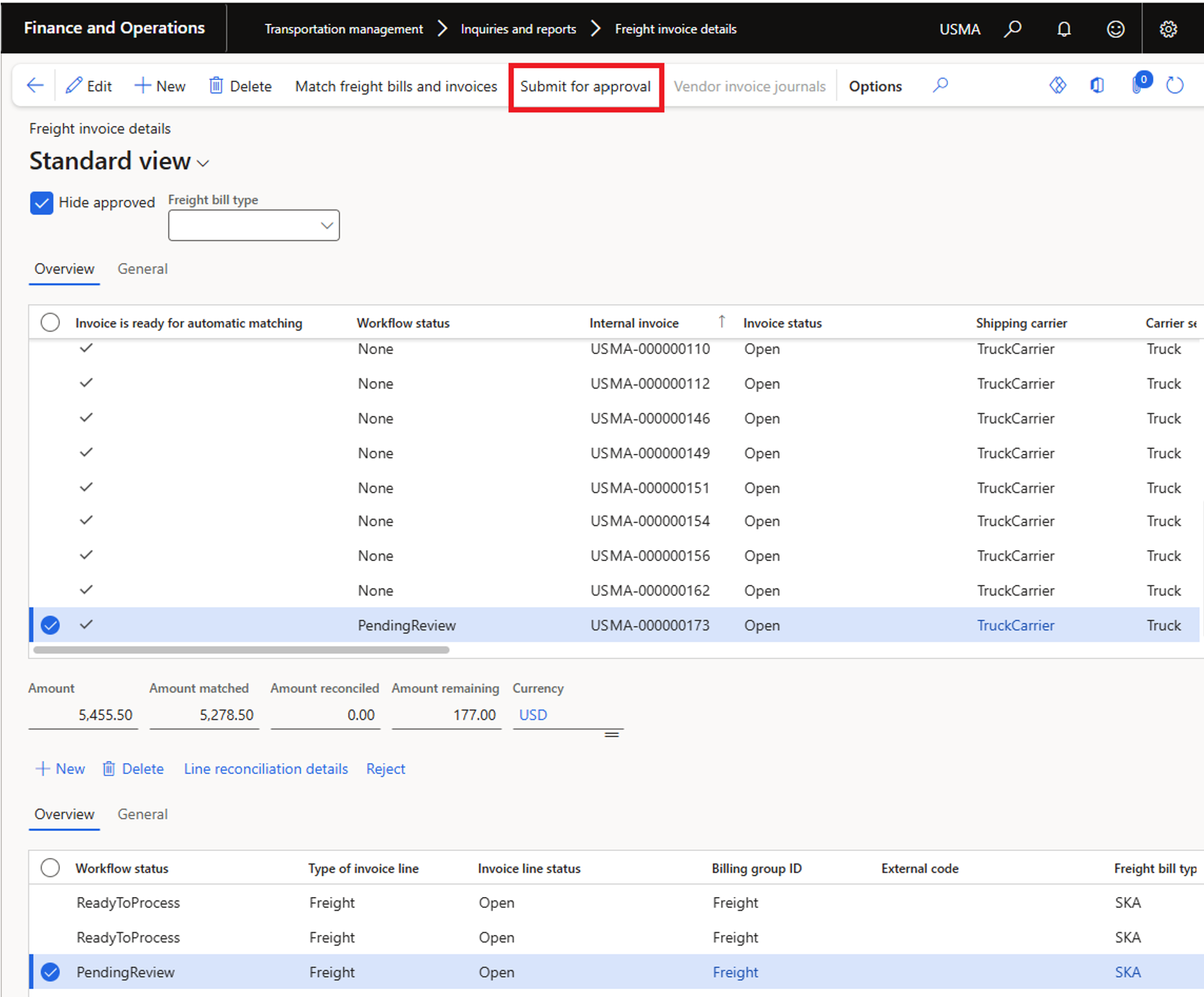
Task: Click ready checkmark for USMA-000000162
Action: pyautogui.click(x=86, y=590)
